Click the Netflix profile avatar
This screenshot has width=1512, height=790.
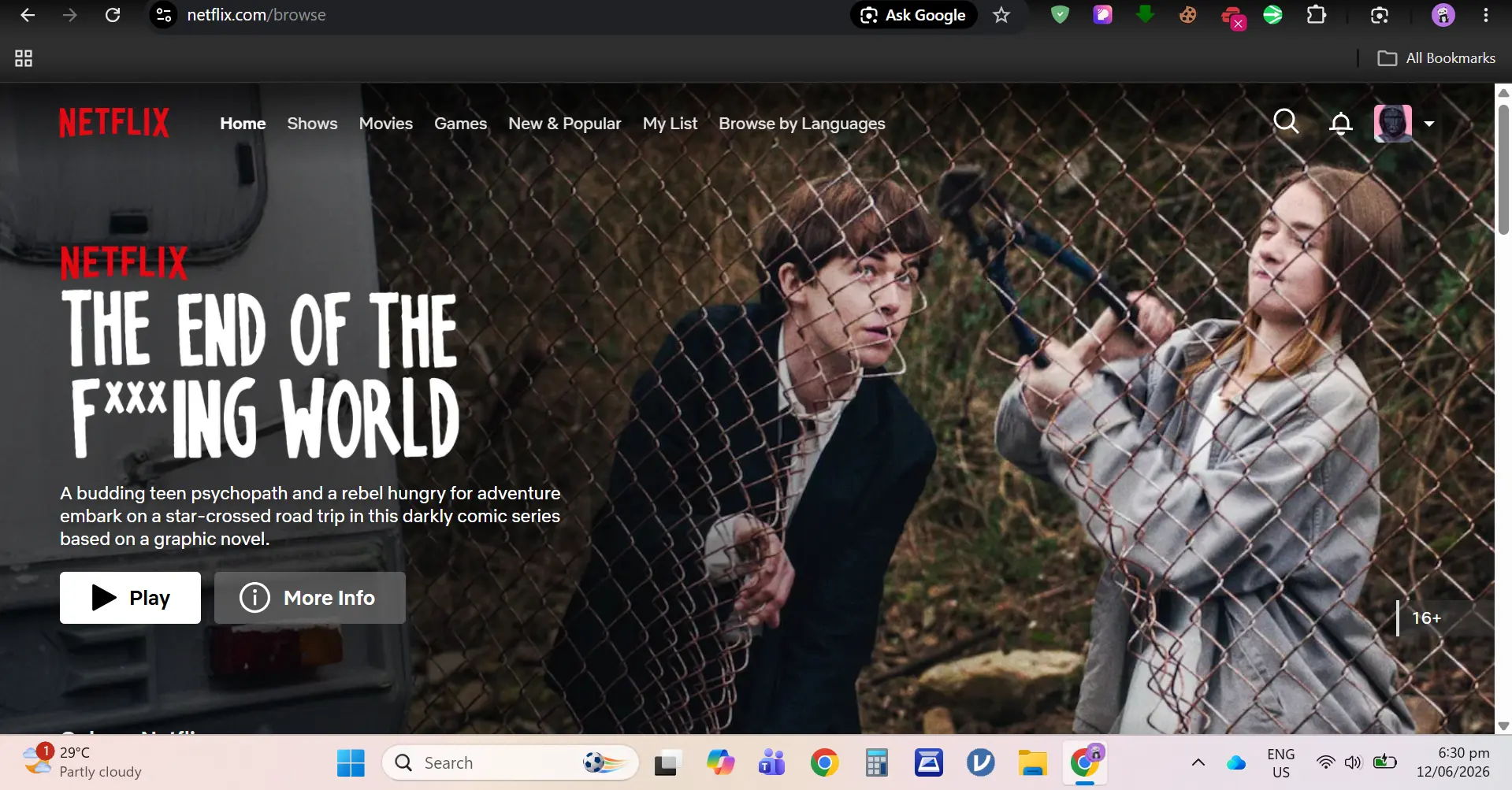pos(1392,124)
